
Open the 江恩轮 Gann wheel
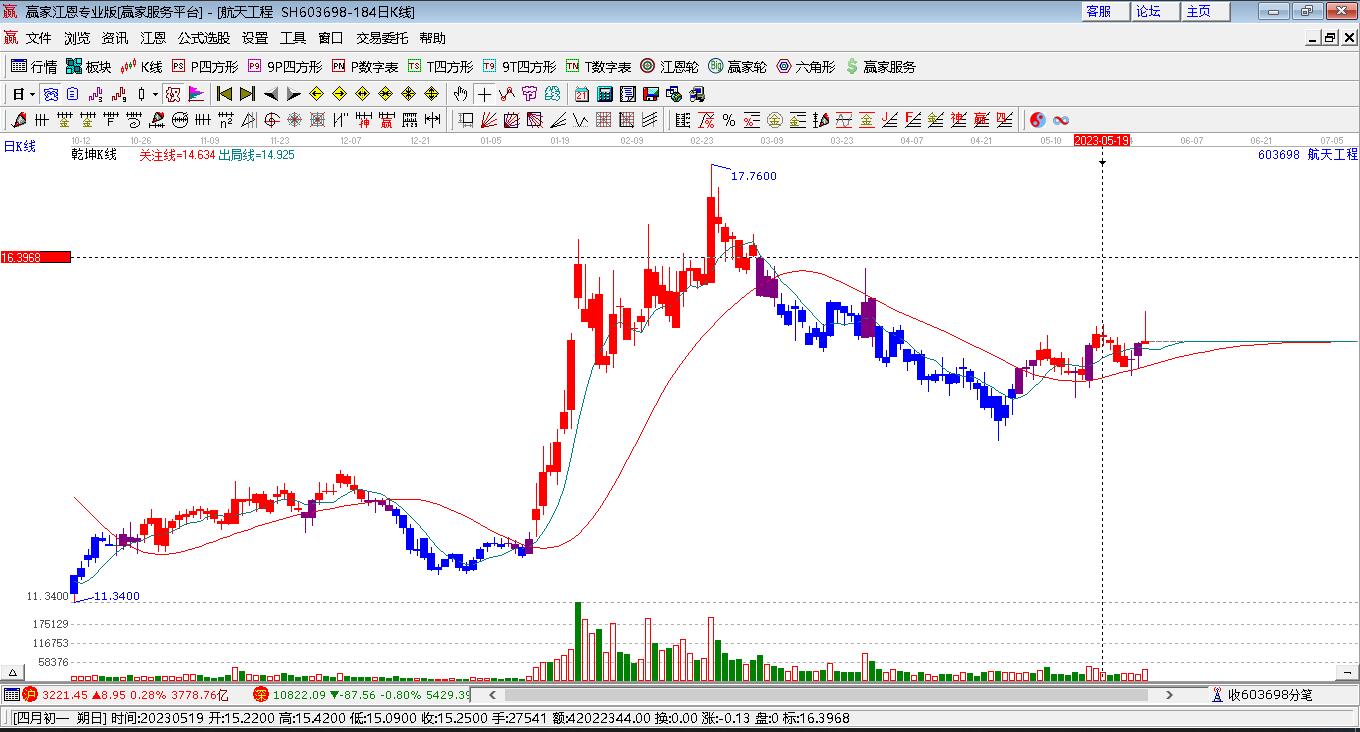point(670,67)
